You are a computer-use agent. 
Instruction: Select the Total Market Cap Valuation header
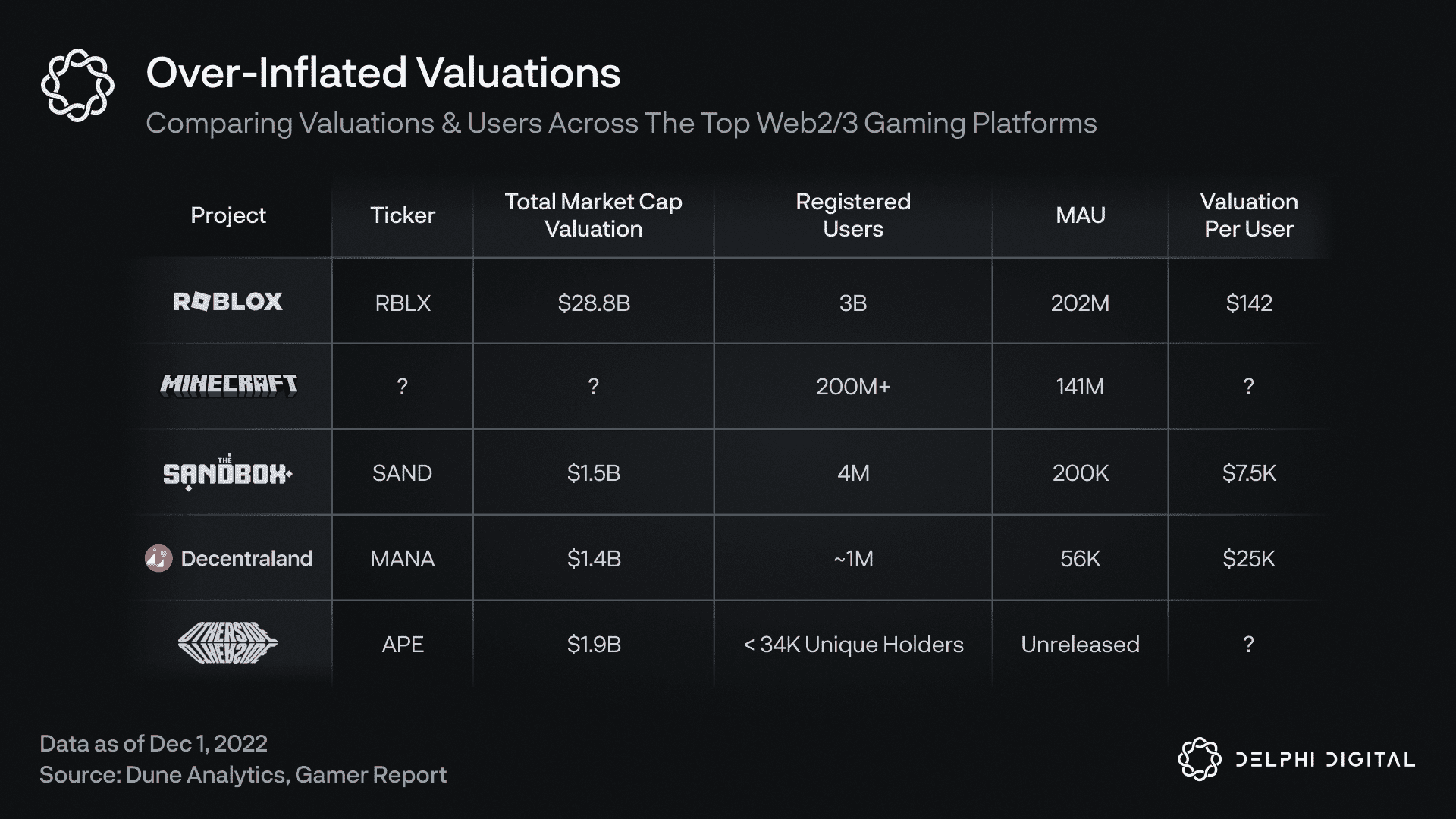coord(593,215)
